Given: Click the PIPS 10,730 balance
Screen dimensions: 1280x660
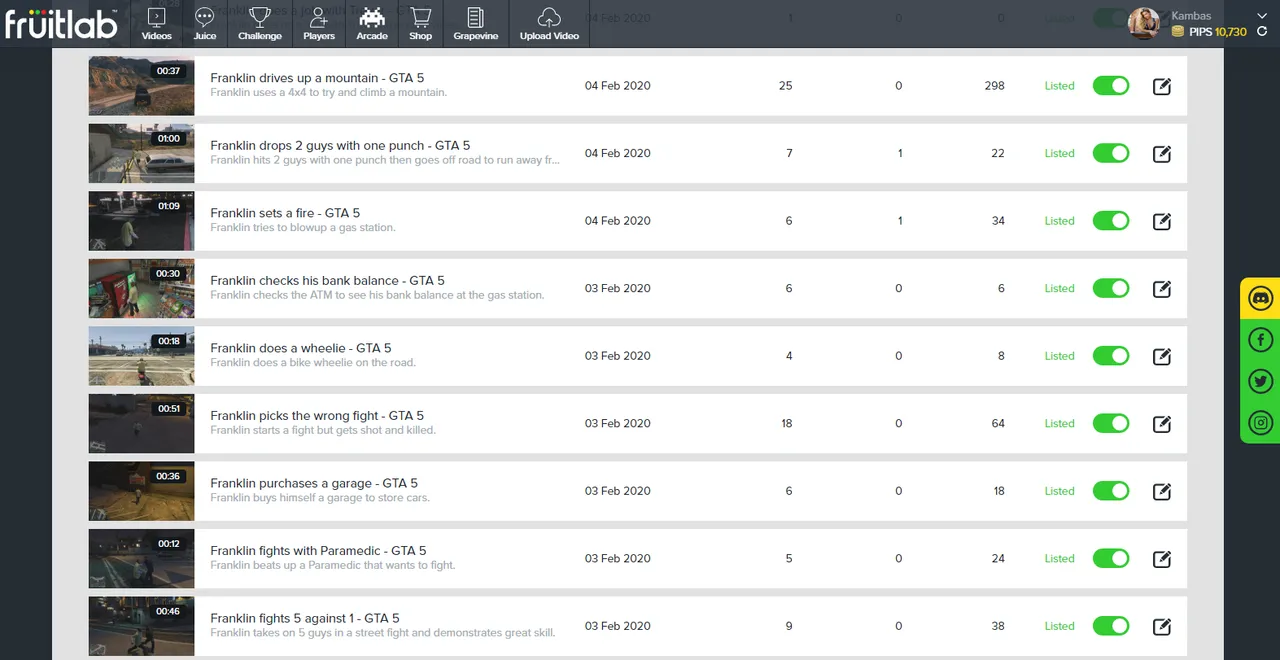Looking at the screenshot, I should click(1209, 32).
